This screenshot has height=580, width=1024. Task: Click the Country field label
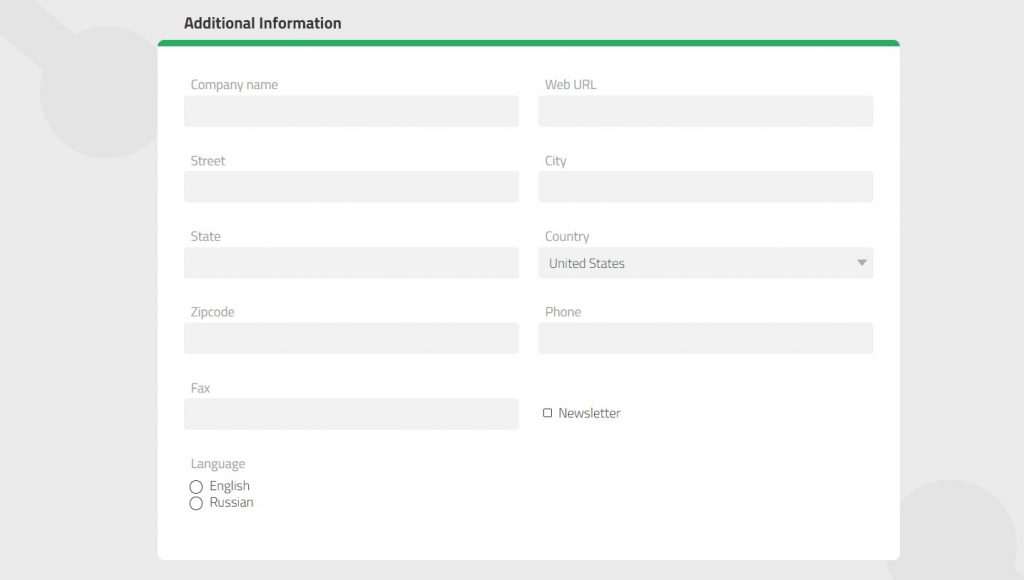click(567, 237)
